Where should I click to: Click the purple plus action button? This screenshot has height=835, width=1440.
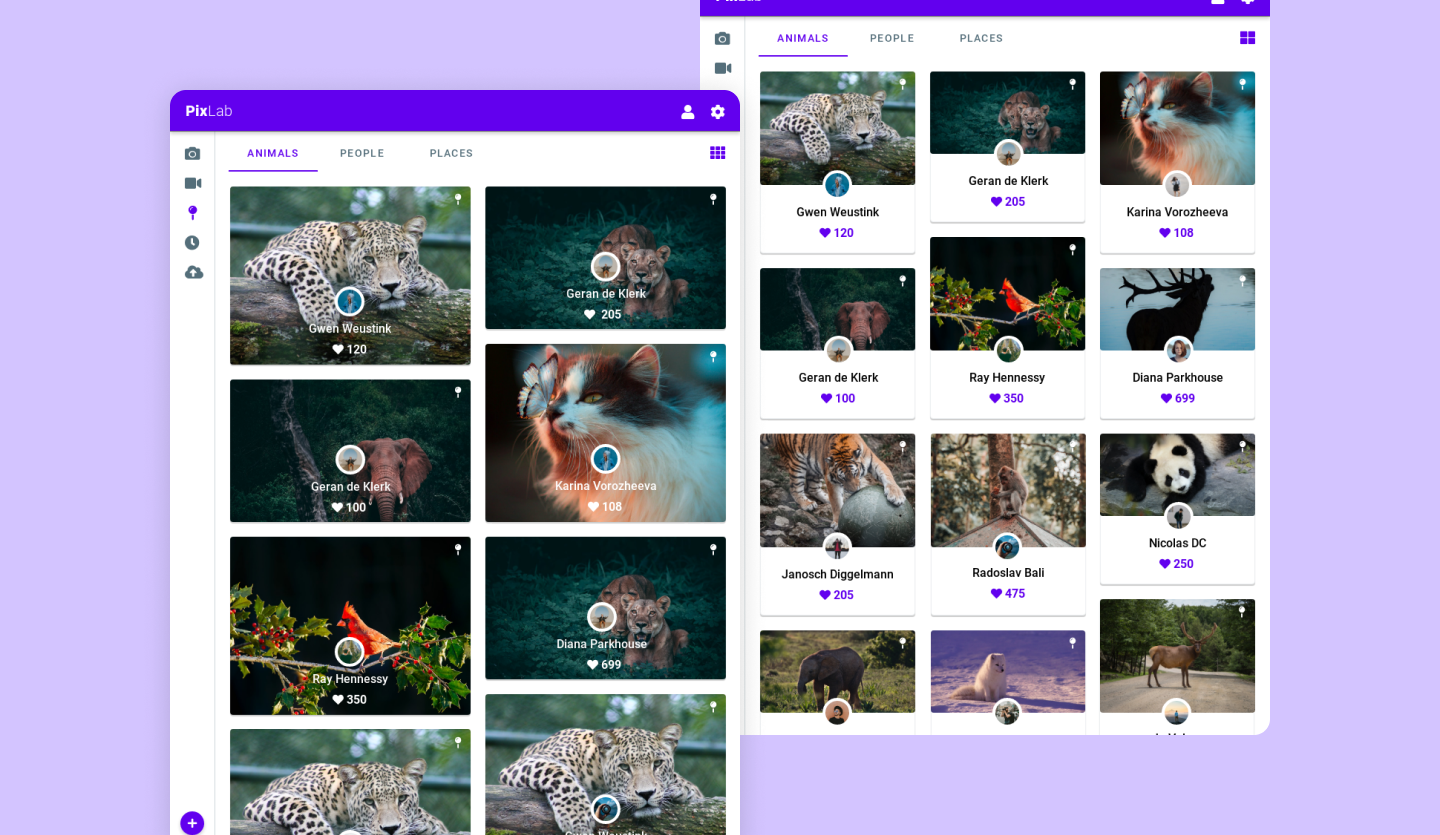click(192, 822)
